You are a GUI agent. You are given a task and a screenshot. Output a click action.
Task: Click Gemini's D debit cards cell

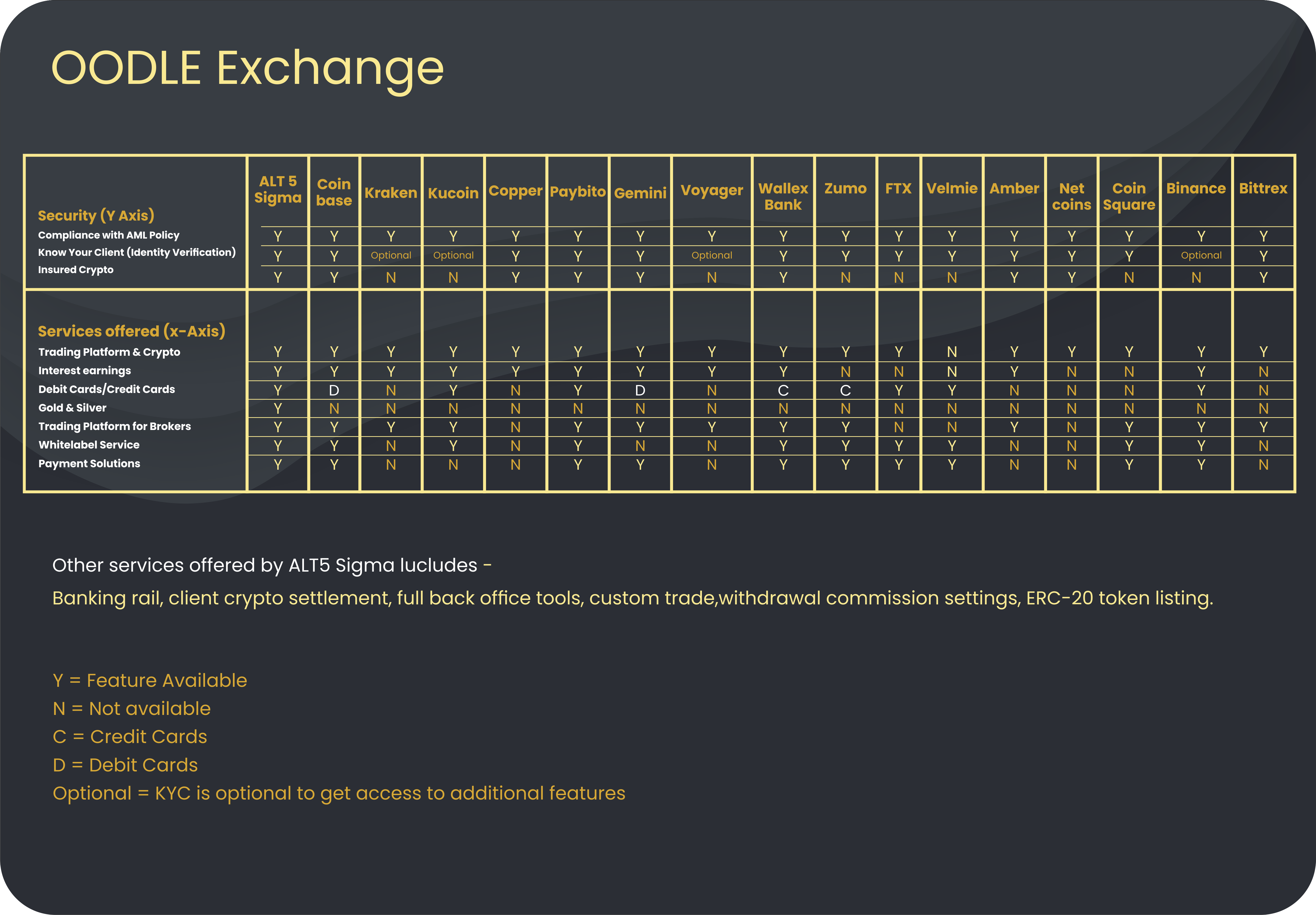(x=640, y=391)
